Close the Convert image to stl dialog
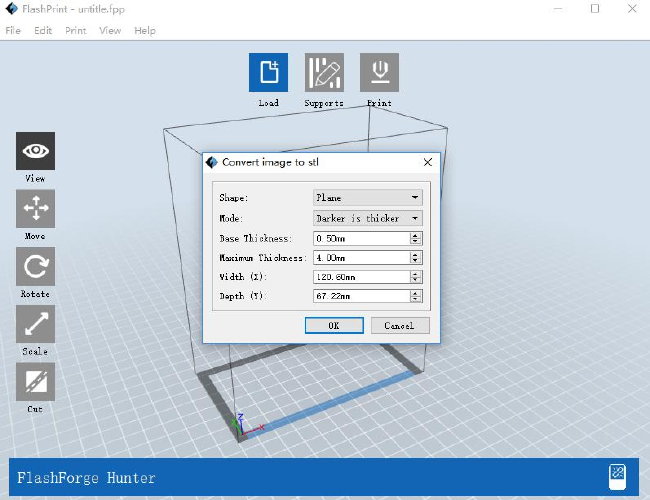 [428, 162]
